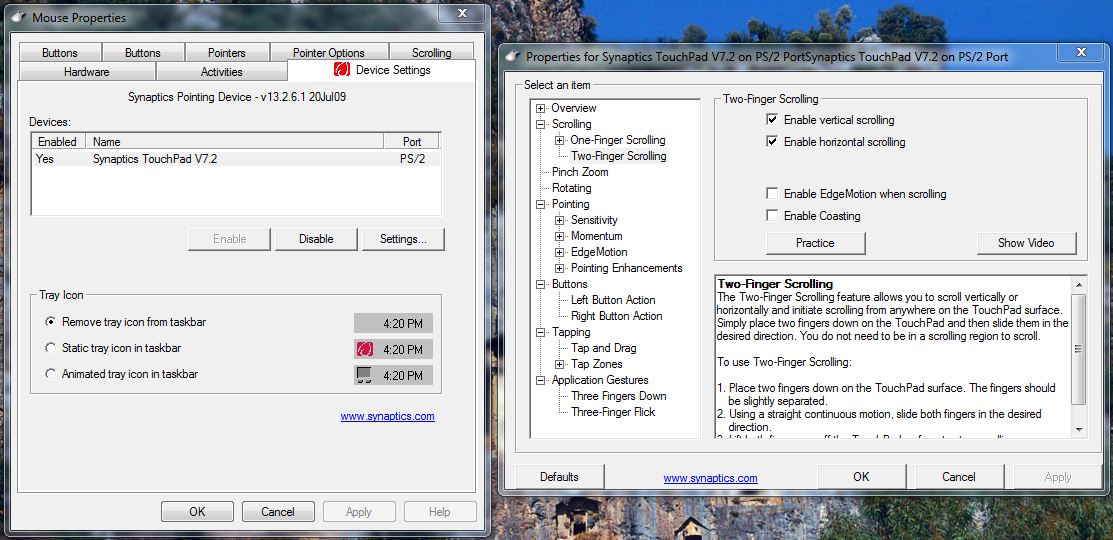Click the Enabled column header
The width and height of the screenshot is (1113, 540).
(60, 142)
